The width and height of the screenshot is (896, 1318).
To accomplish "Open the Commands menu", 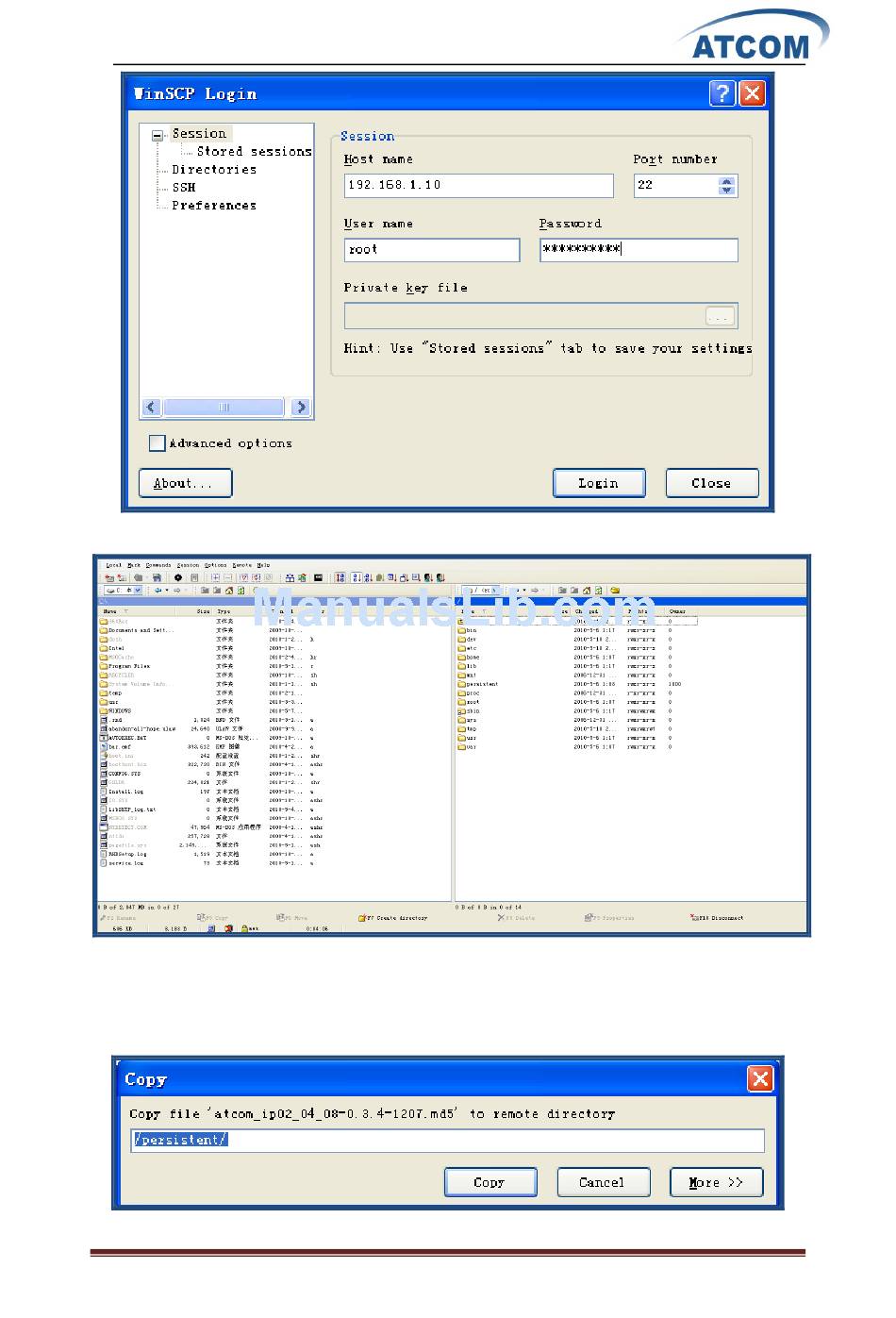I will coord(158,565).
